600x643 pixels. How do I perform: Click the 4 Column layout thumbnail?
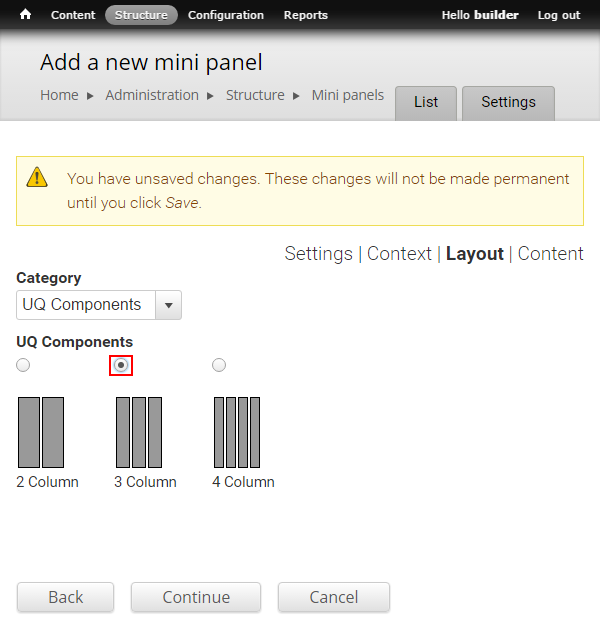coord(237,432)
